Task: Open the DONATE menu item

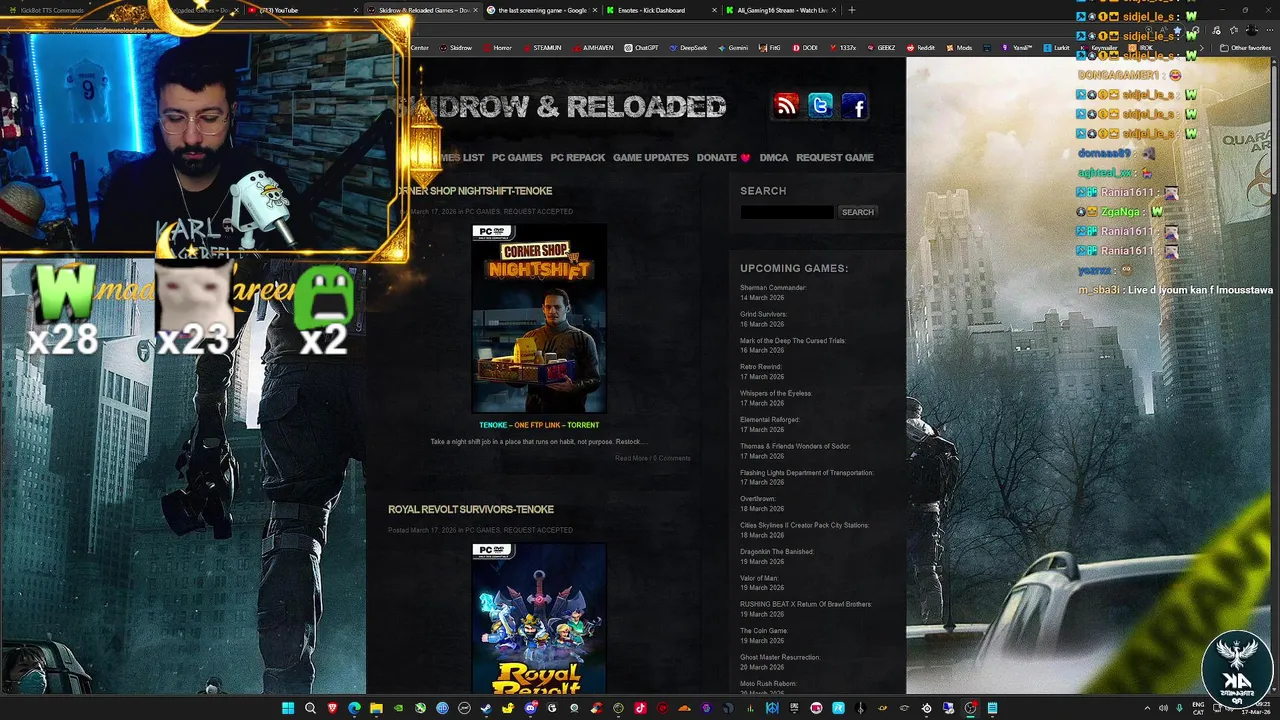Action: 723,158
